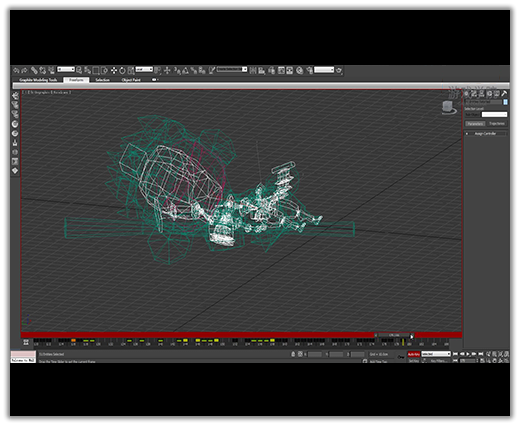This screenshot has width=520, height=426.
Task: Open the key filter Selected dropdown
Action: click(436, 354)
